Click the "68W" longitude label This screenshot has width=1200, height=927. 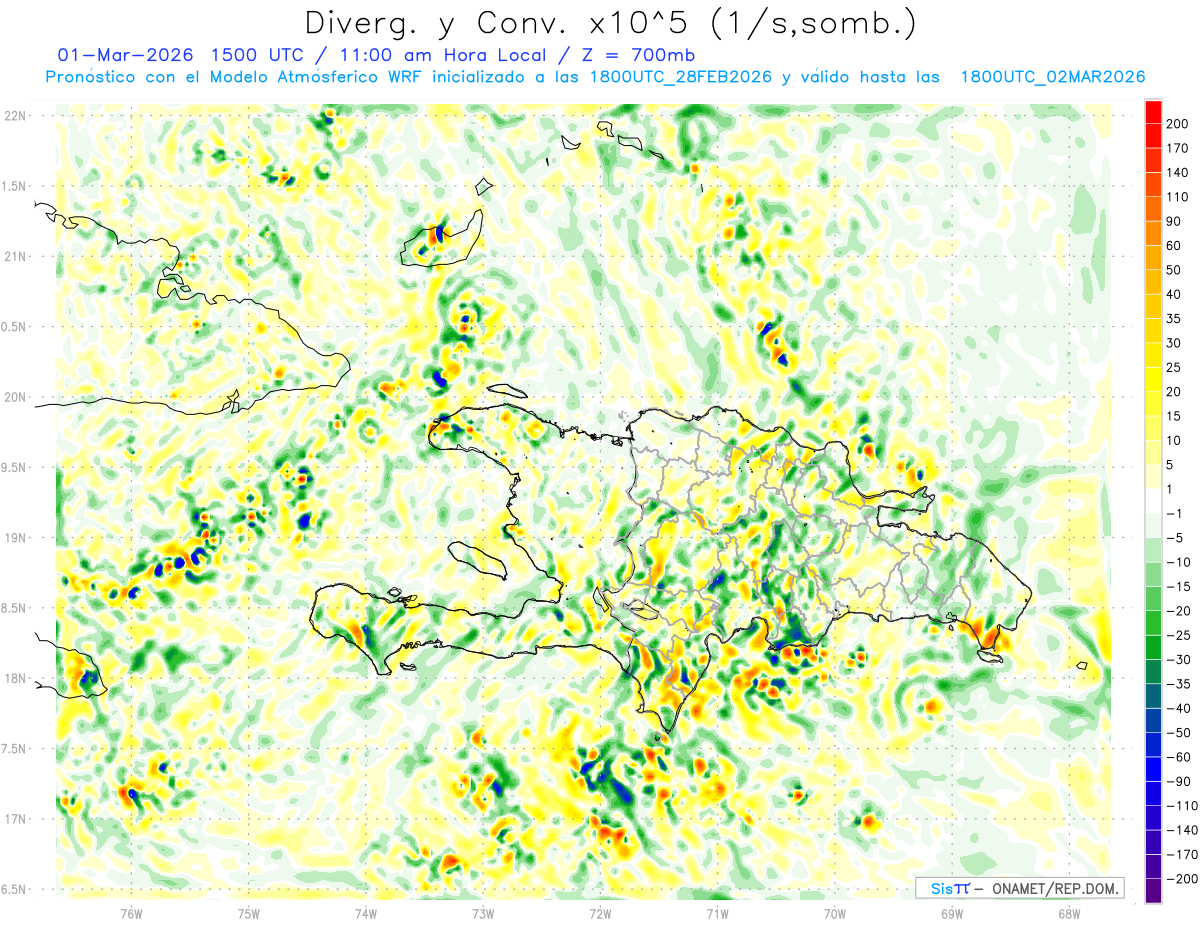pos(1069,913)
